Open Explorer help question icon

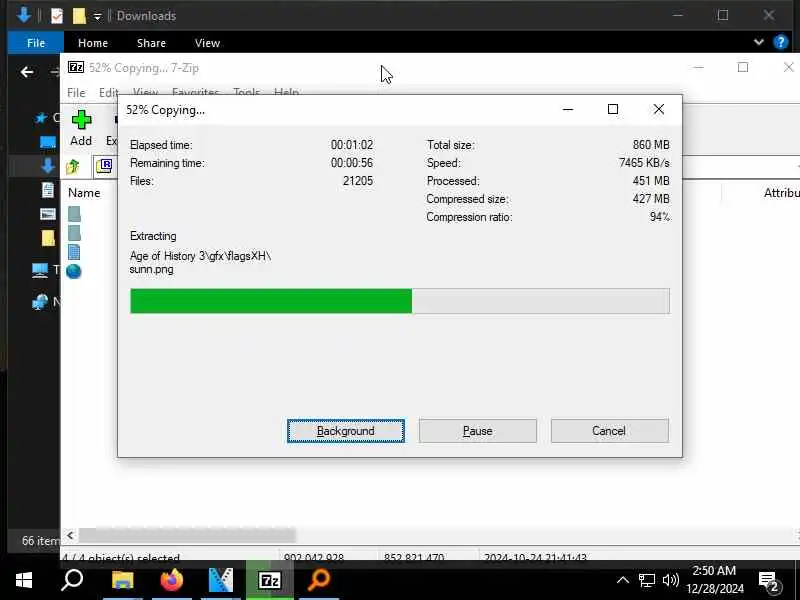[x=781, y=42]
